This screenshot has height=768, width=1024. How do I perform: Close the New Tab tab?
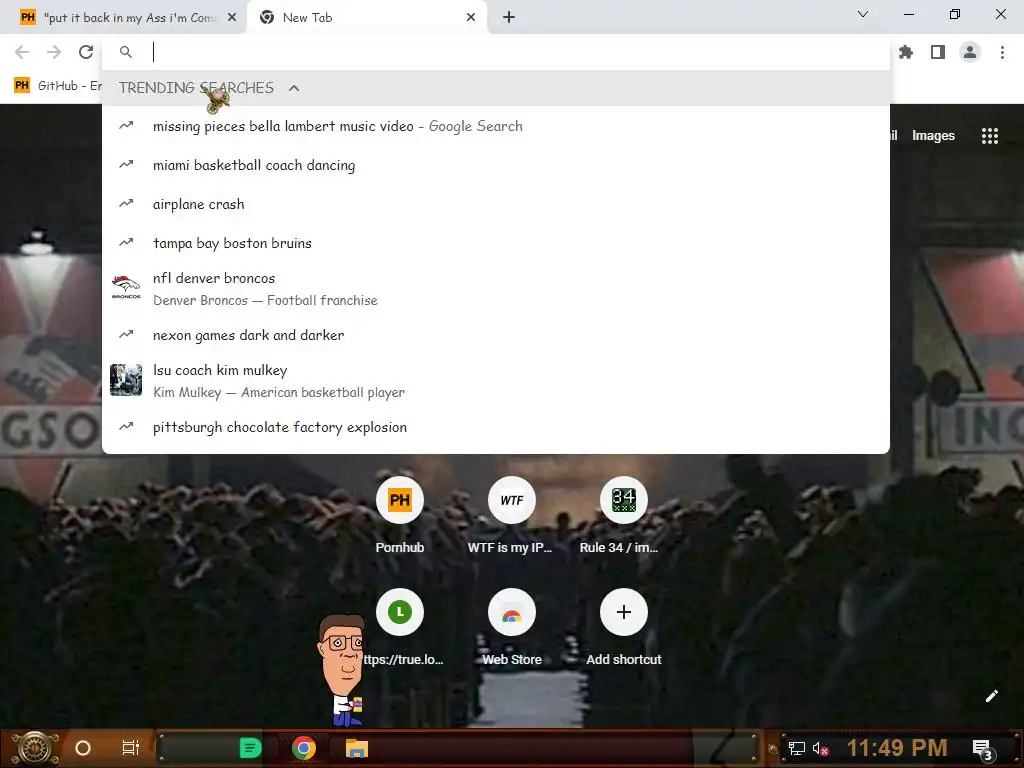click(471, 18)
